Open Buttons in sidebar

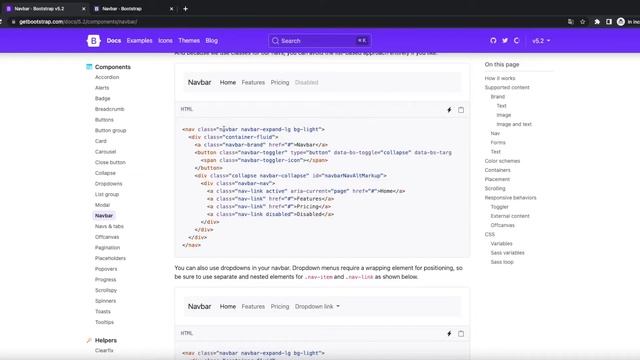[x=104, y=120]
